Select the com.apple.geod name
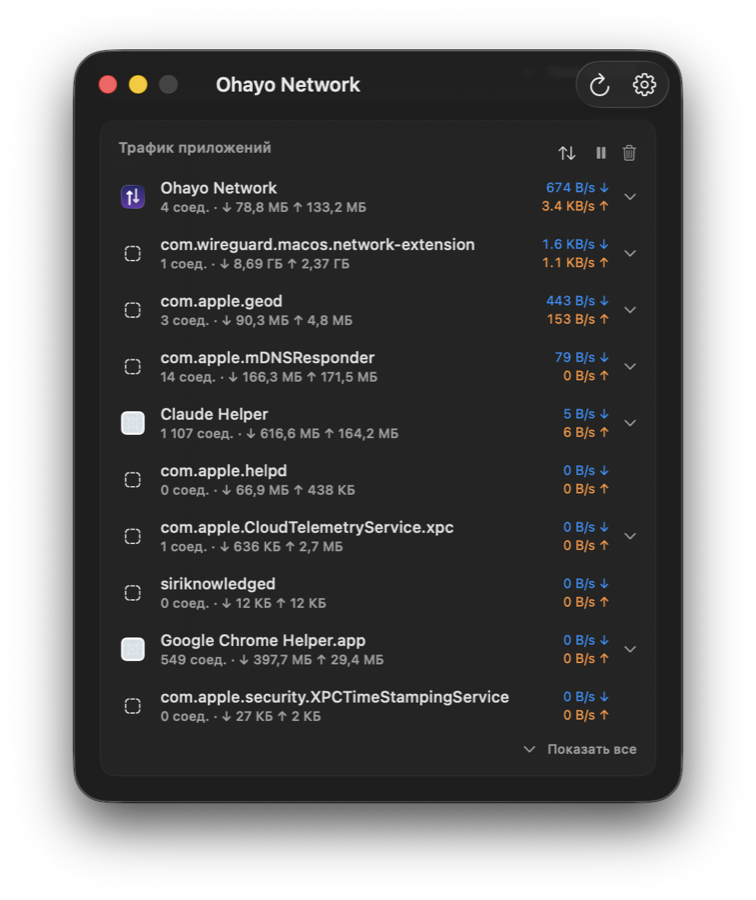 coord(222,301)
